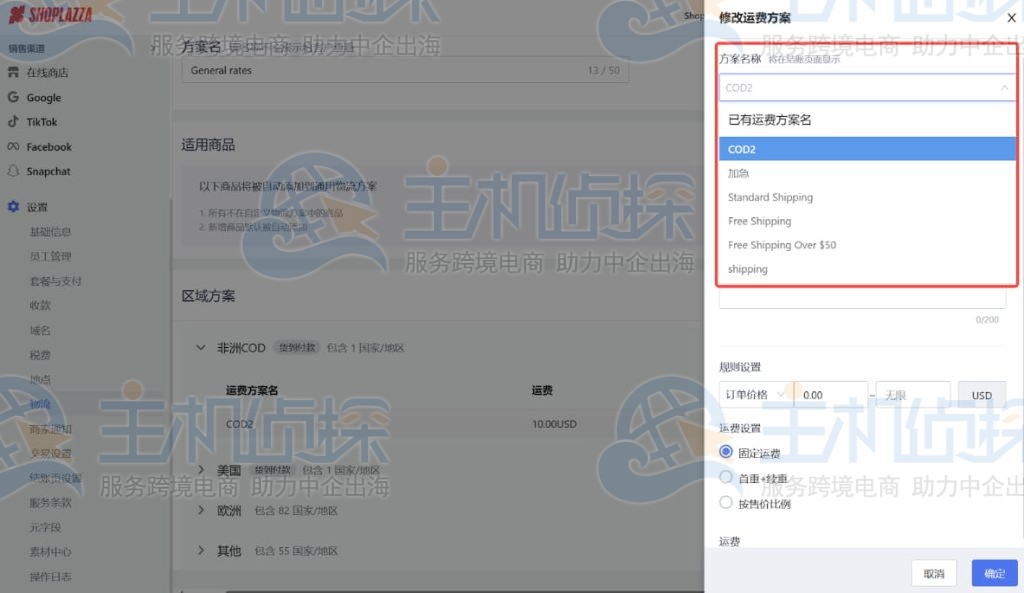Viewport: 1024px width, 593px height.
Task: Select Standard Shipping from plan name list
Action: (770, 197)
